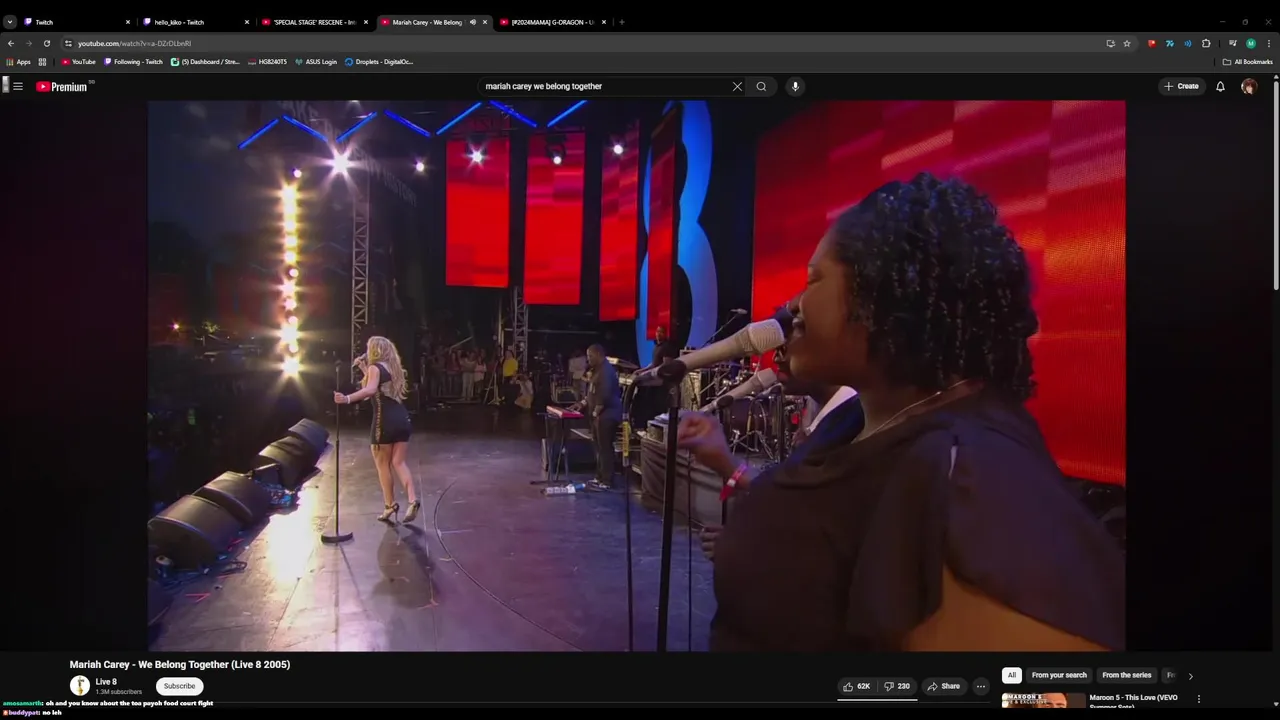
Task: Click the video player to pause playback
Action: click(x=636, y=375)
